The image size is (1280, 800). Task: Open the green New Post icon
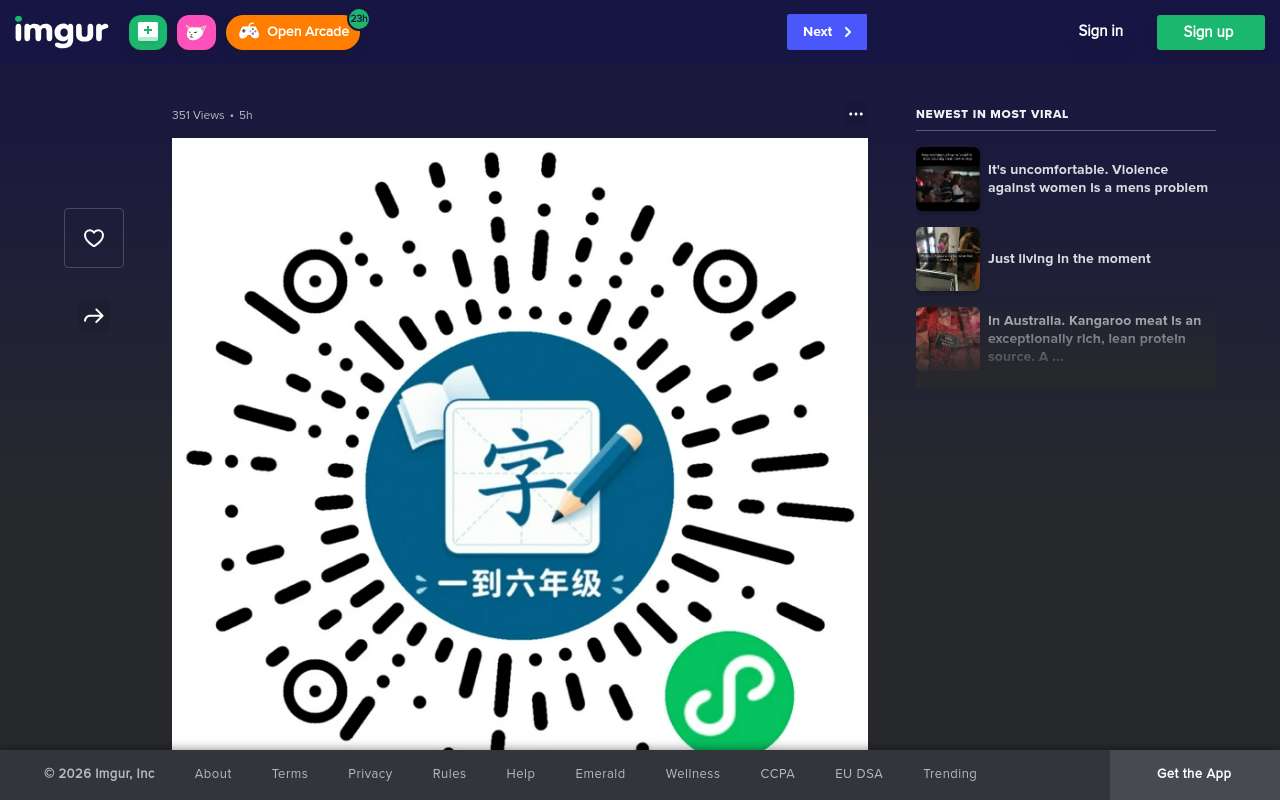(148, 32)
